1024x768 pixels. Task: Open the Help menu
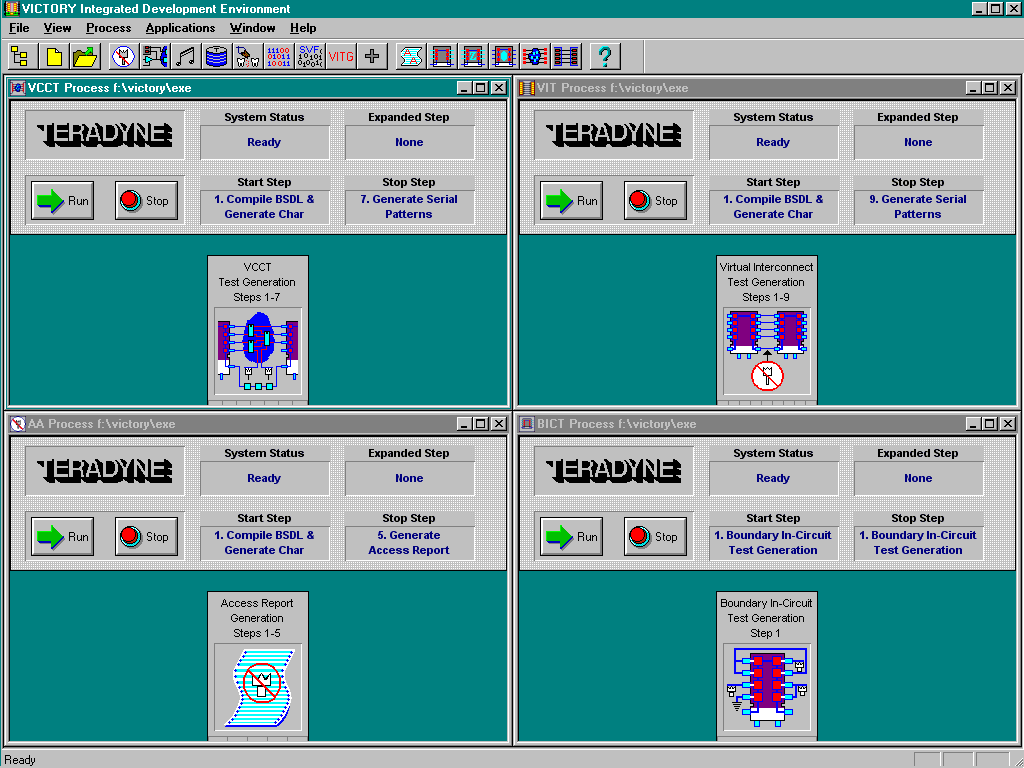pos(303,28)
